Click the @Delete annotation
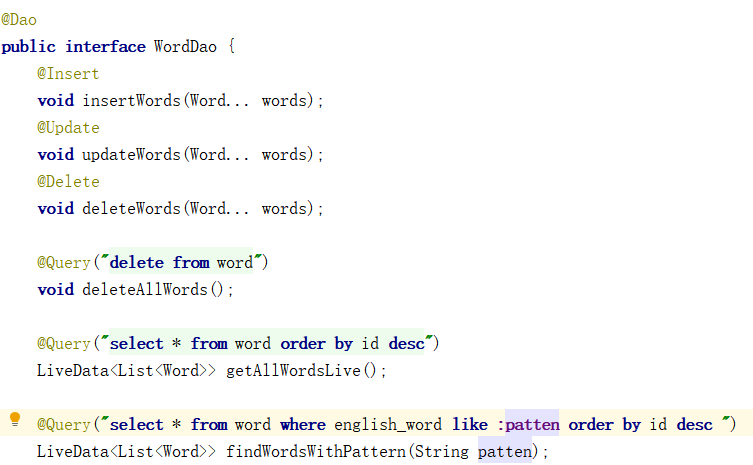Image resolution: width=753 pixels, height=465 pixels. tap(68, 182)
